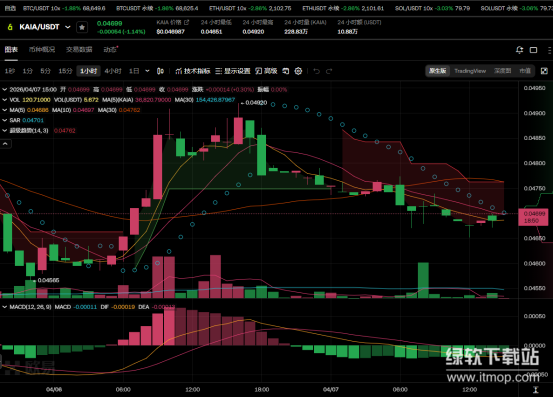
Task: Expand chart to fullscreen mode
Action: tap(544, 71)
